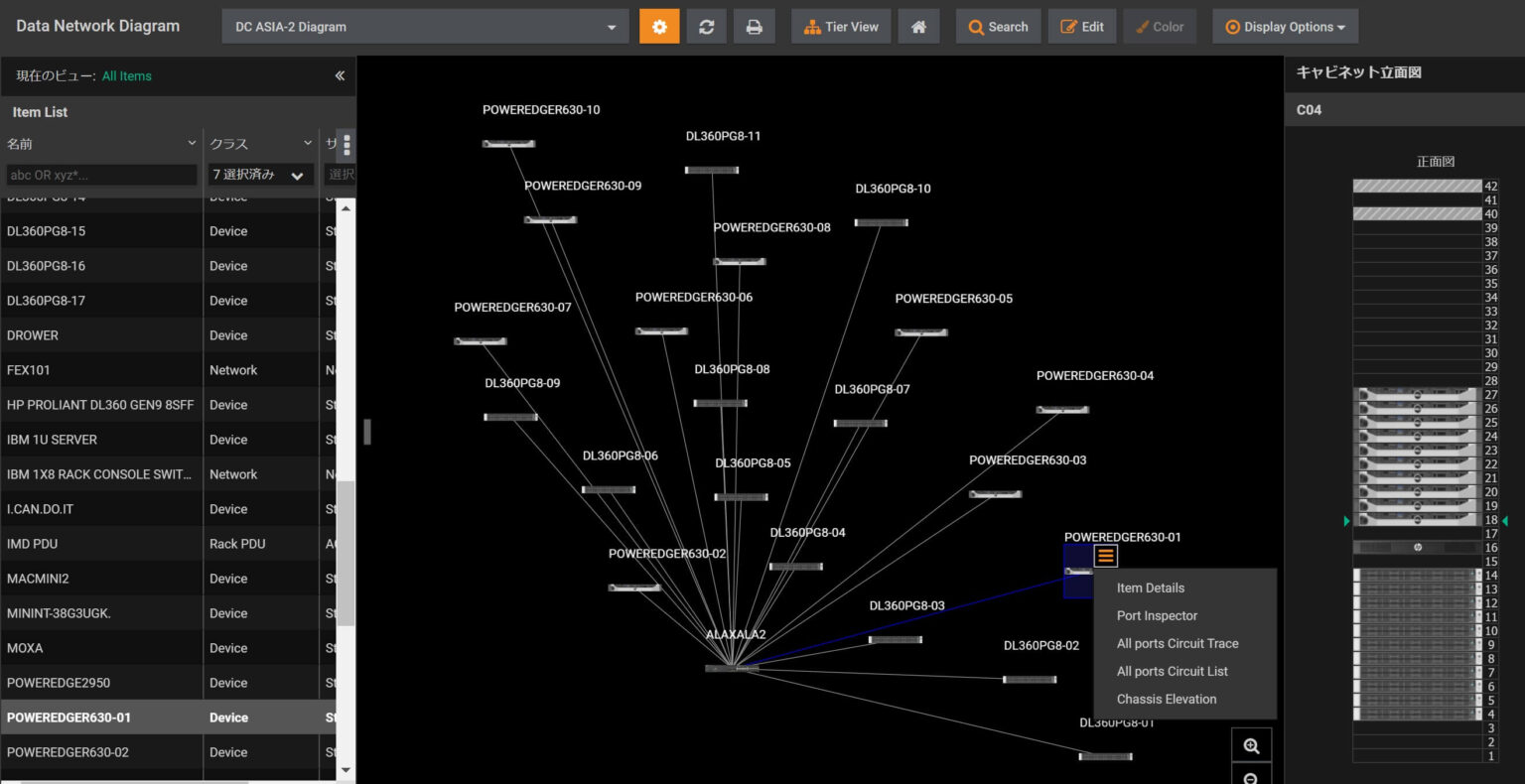
Task: Click the zoom-in magnifier on diagram
Action: point(1251,745)
